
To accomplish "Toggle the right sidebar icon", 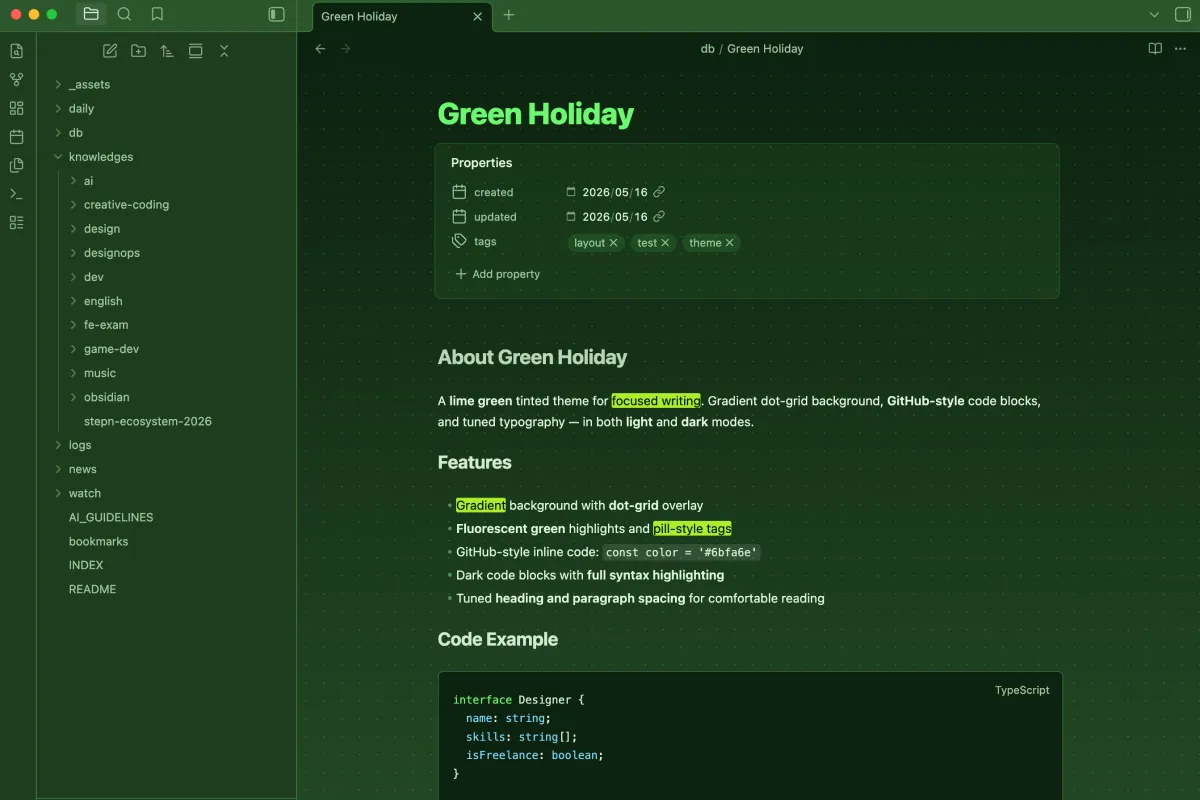I will click(x=1183, y=14).
